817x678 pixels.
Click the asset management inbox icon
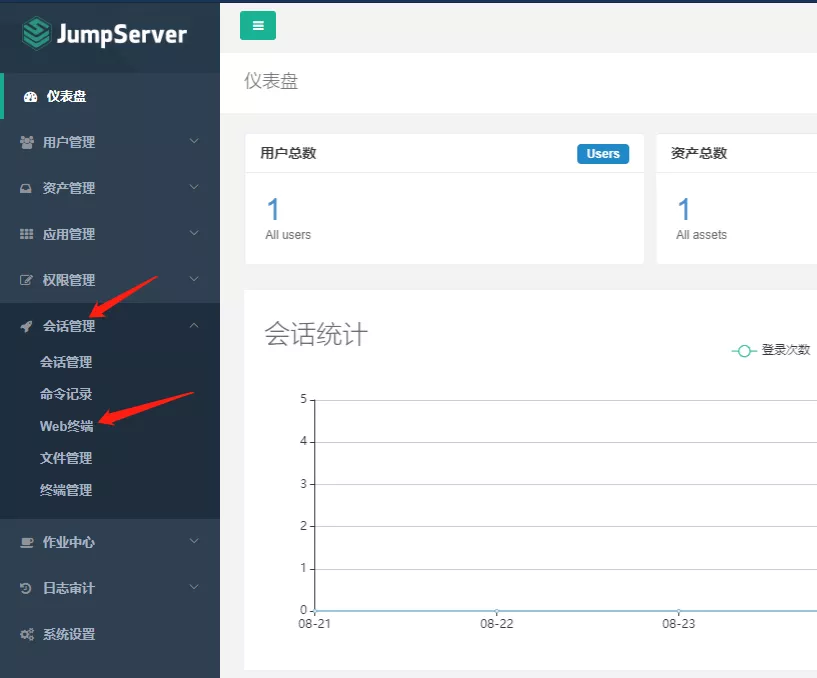click(27, 189)
